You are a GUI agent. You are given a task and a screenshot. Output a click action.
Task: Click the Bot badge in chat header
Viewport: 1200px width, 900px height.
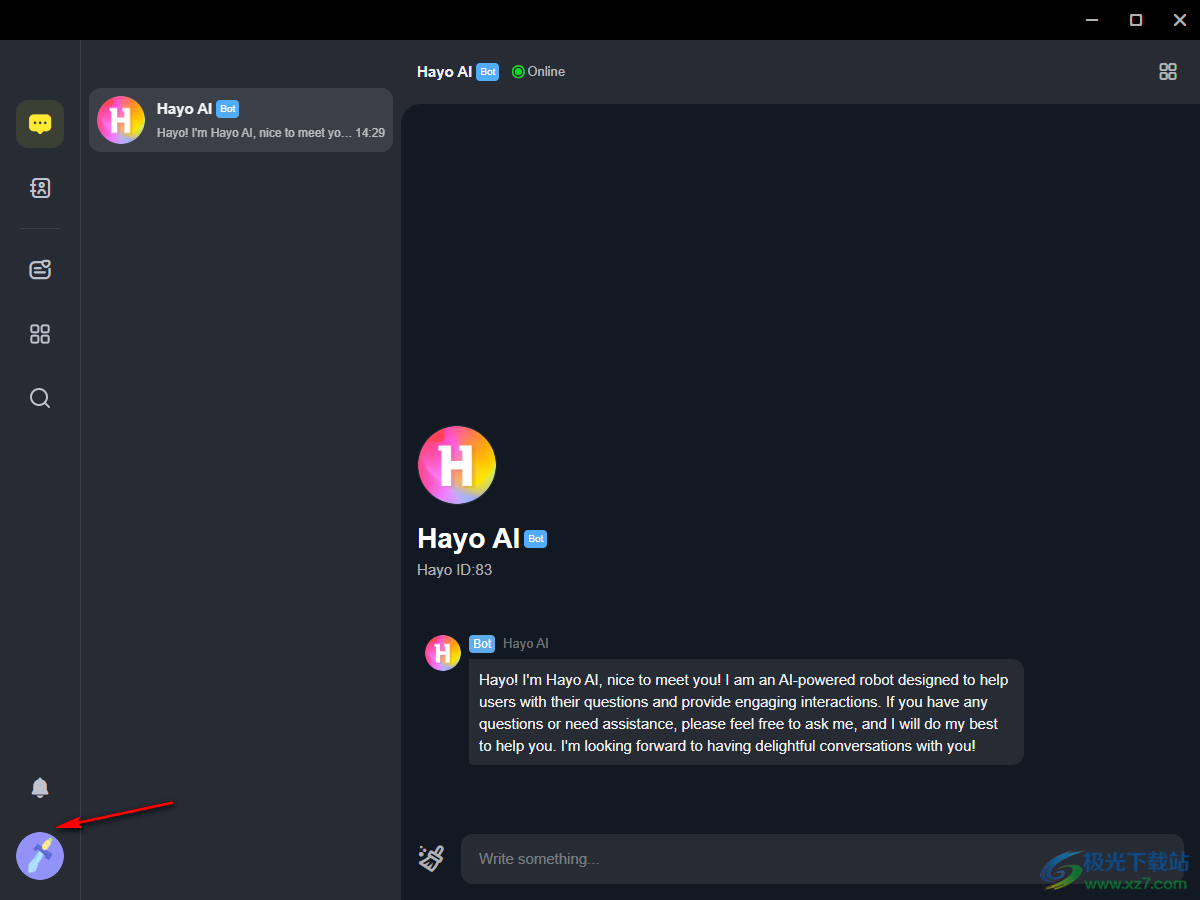[487, 72]
